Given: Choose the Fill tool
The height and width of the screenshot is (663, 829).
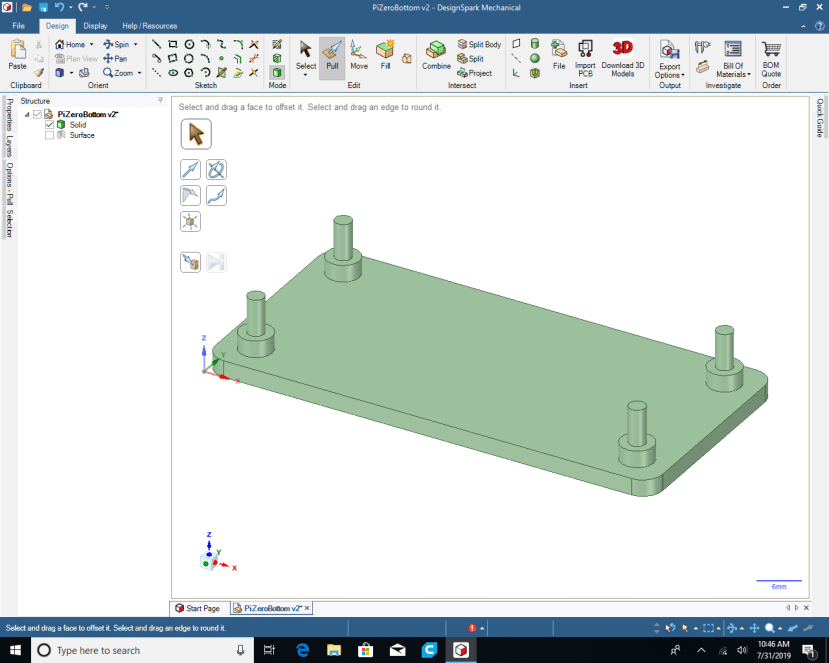Looking at the screenshot, I should pyautogui.click(x=385, y=56).
